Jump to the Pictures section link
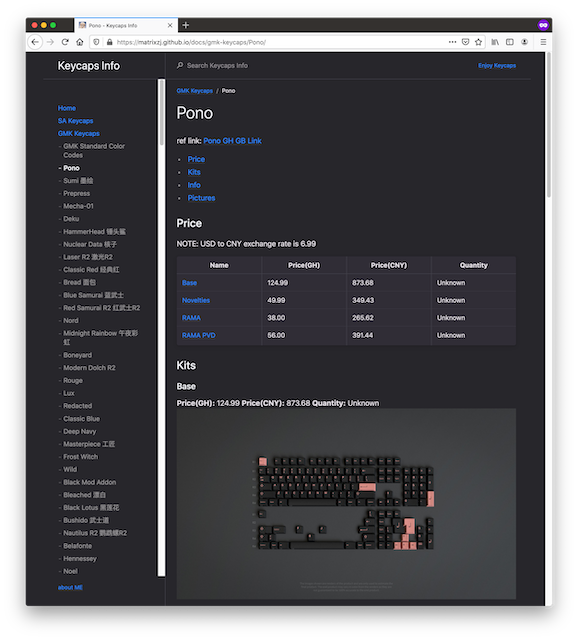This screenshot has width=578, height=640. coord(201,198)
